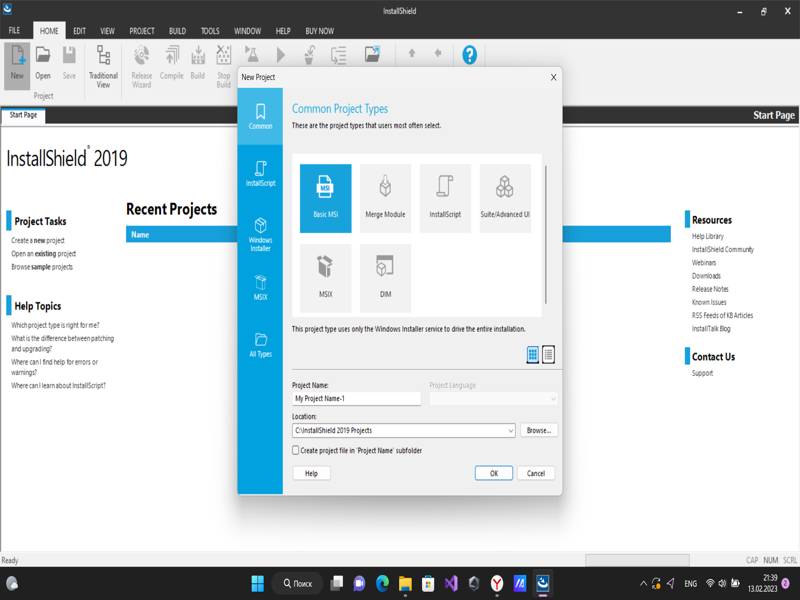The image size is (800, 600).
Task: Open the help question mark icon
Action: pyautogui.click(x=469, y=55)
